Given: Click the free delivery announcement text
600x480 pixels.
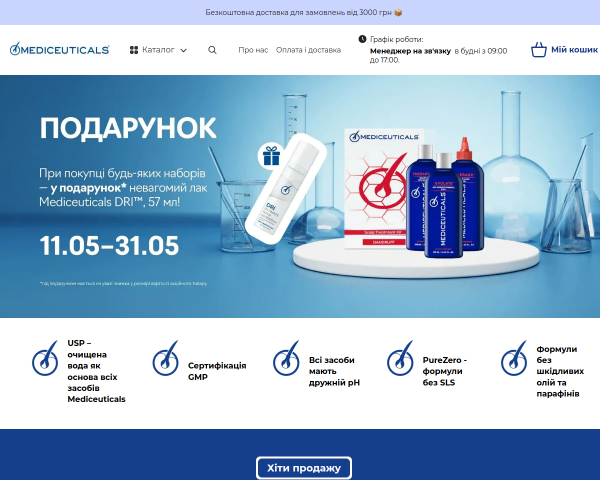Looking at the screenshot, I should (x=304, y=13).
